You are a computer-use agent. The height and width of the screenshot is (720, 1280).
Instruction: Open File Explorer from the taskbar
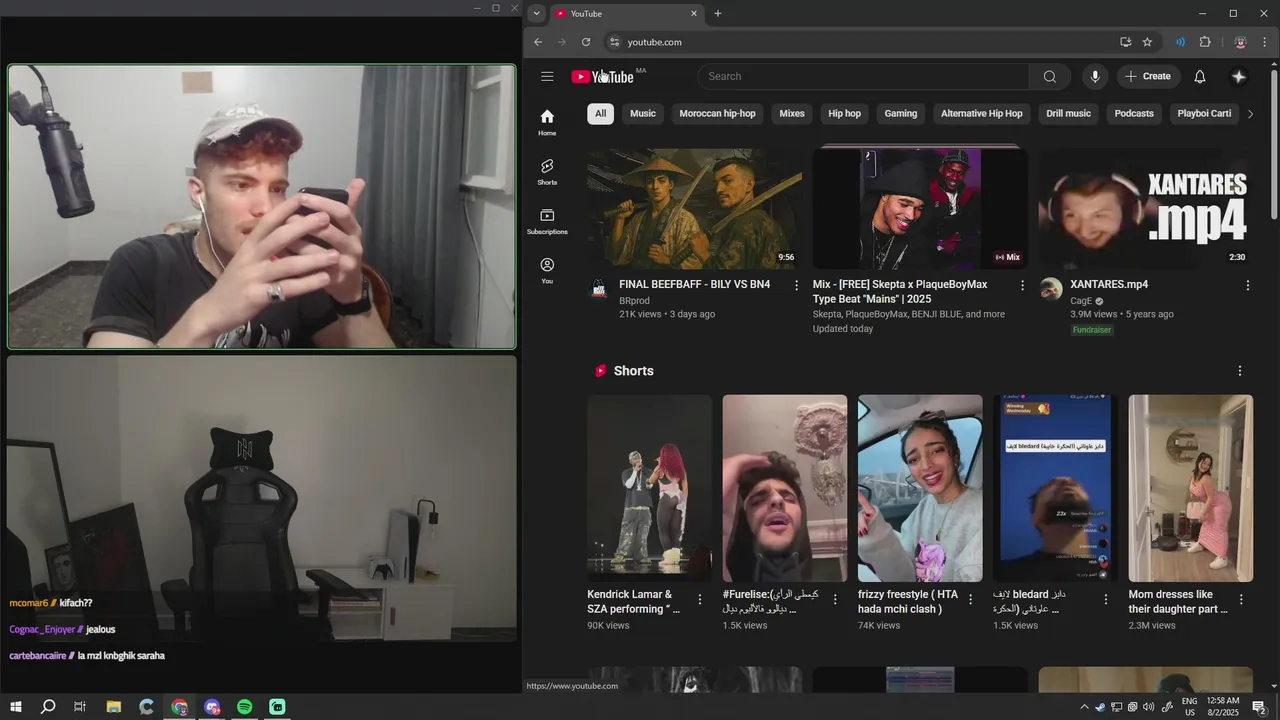click(113, 707)
